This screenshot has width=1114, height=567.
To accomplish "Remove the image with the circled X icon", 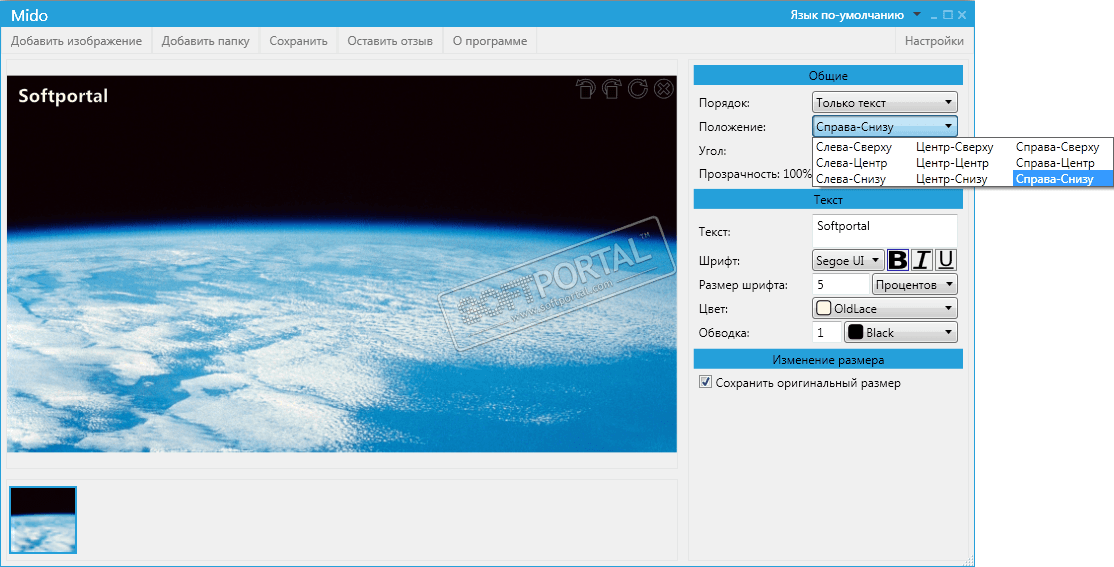I will [x=664, y=88].
